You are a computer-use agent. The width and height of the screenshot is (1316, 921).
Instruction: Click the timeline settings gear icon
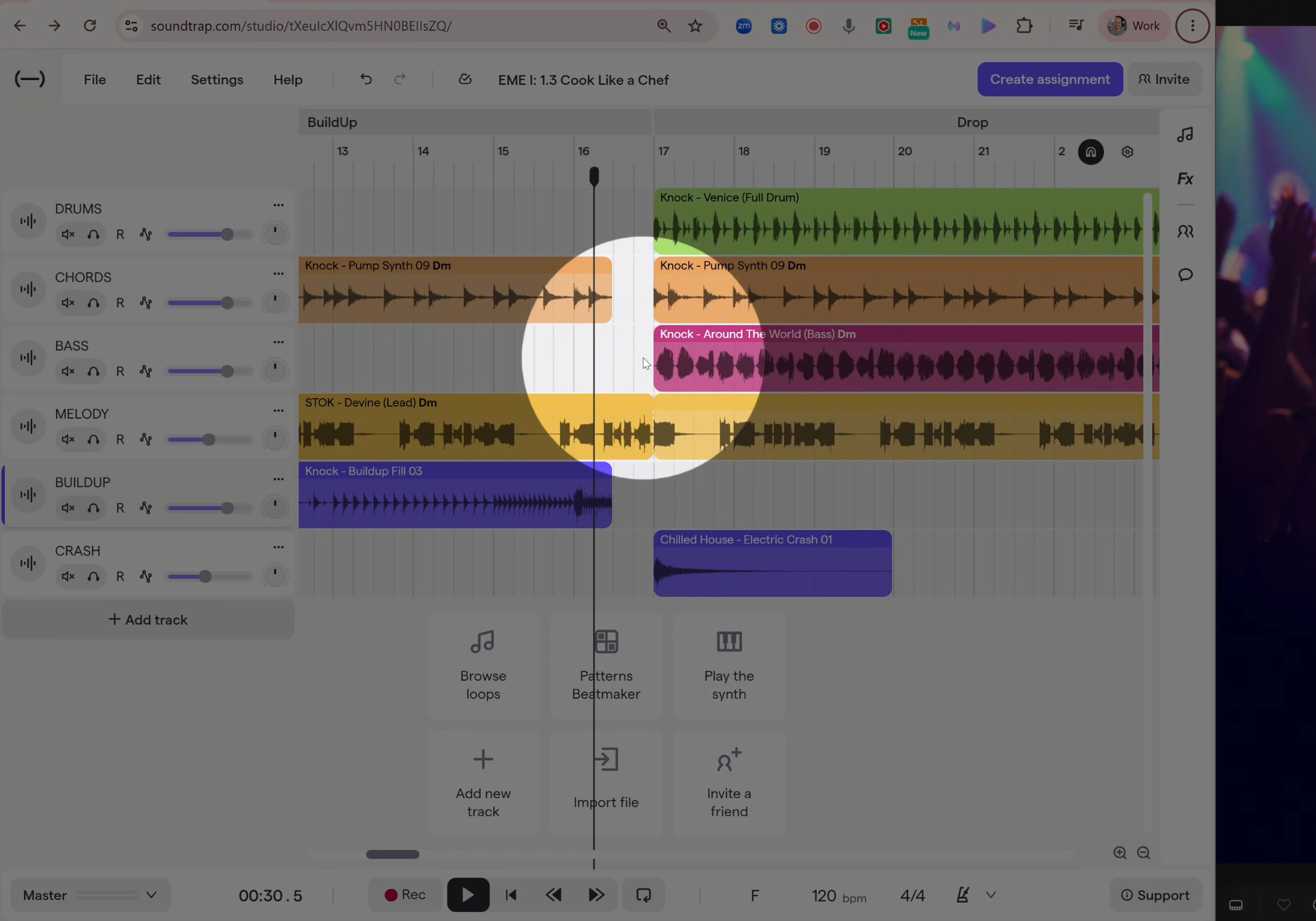click(1127, 152)
